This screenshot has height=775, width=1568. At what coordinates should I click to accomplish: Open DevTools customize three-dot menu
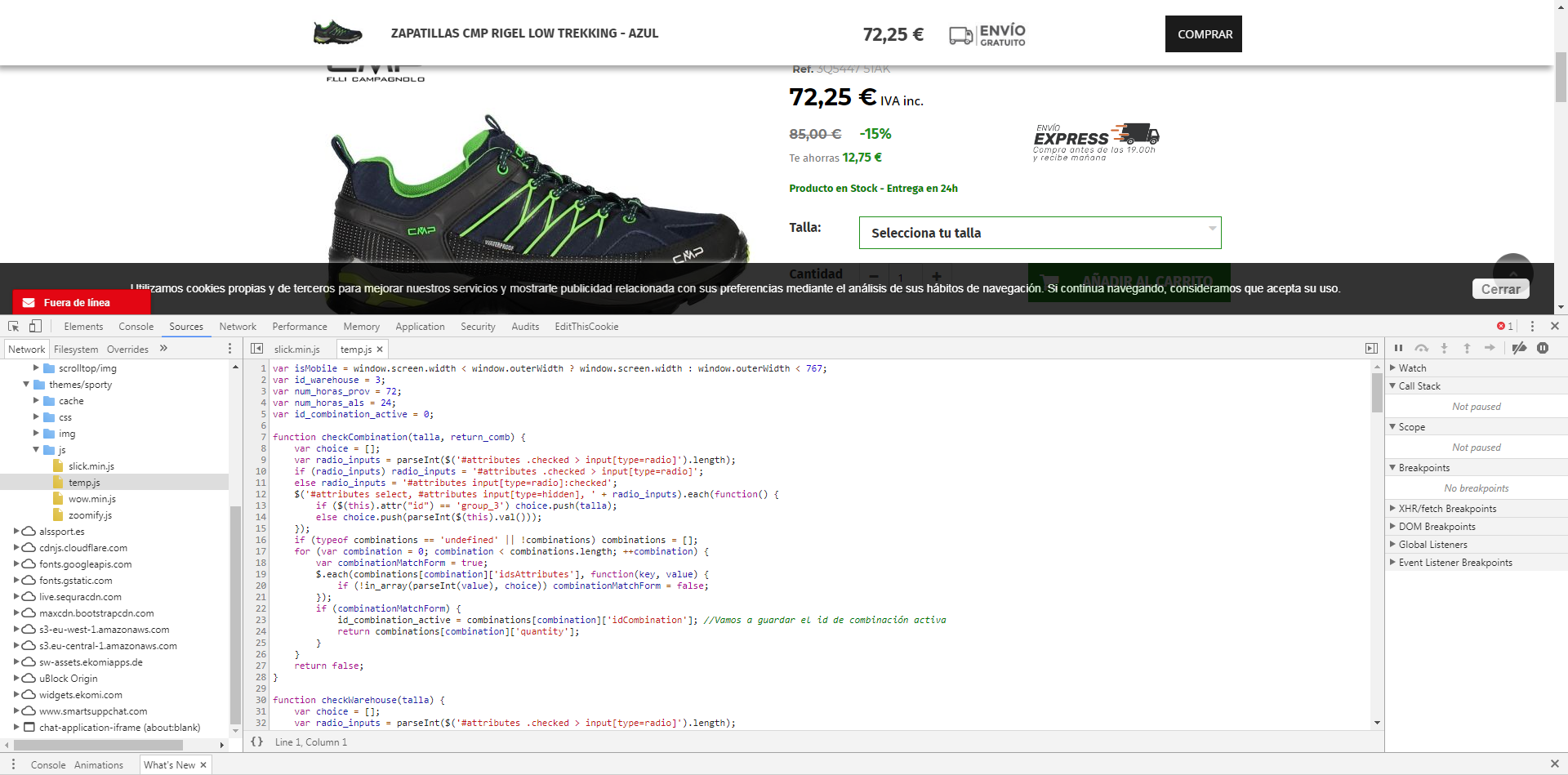1532,326
